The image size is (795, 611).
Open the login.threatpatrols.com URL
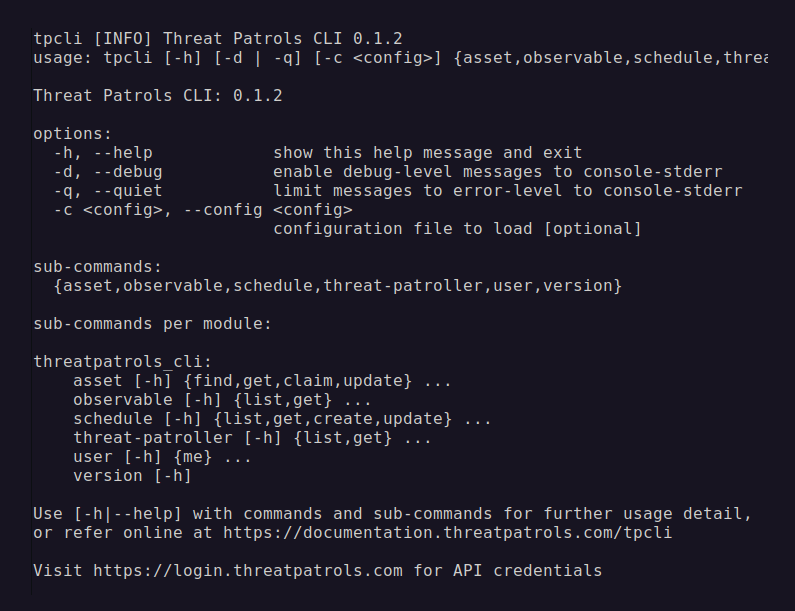tap(248, 571)
